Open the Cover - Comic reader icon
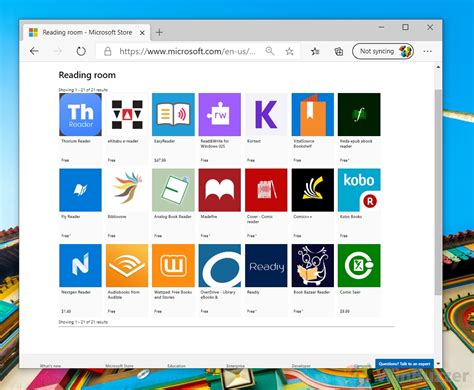 266,190
